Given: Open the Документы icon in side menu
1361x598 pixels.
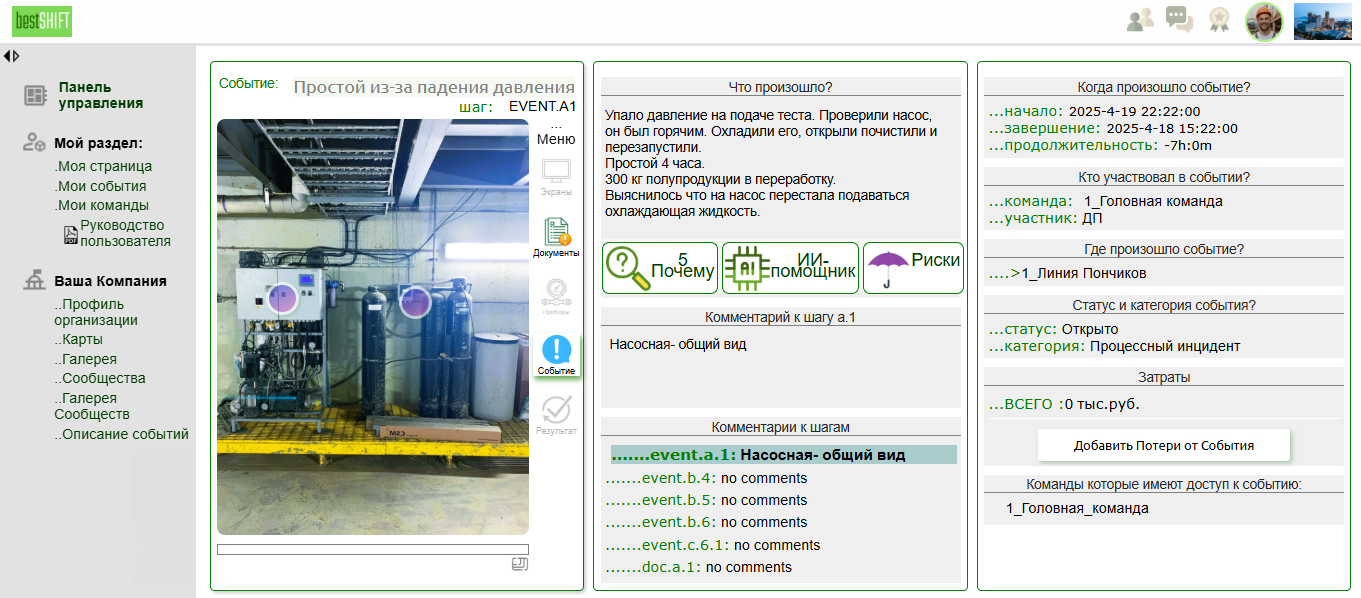Looking at the screenshot, I should click(x=556, y=237).
